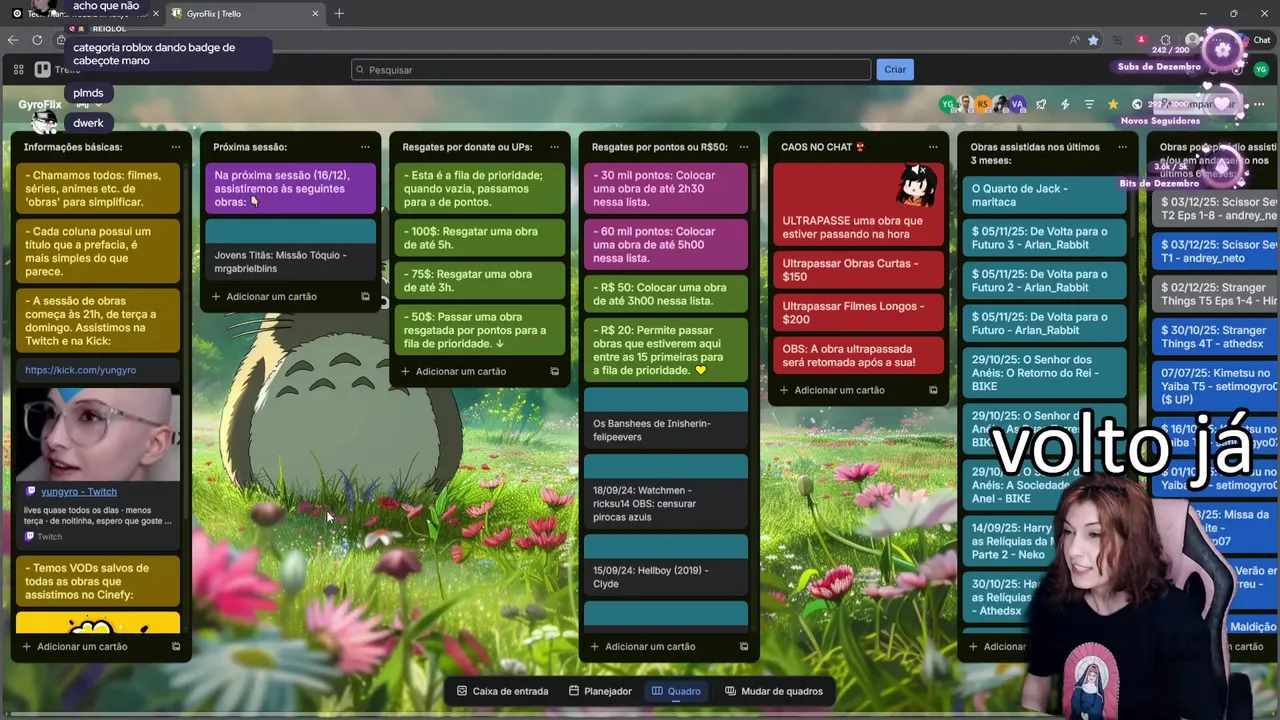
Task: Open card 'Ultrapassar Obras Curtas - $150'
Action: 858,270
